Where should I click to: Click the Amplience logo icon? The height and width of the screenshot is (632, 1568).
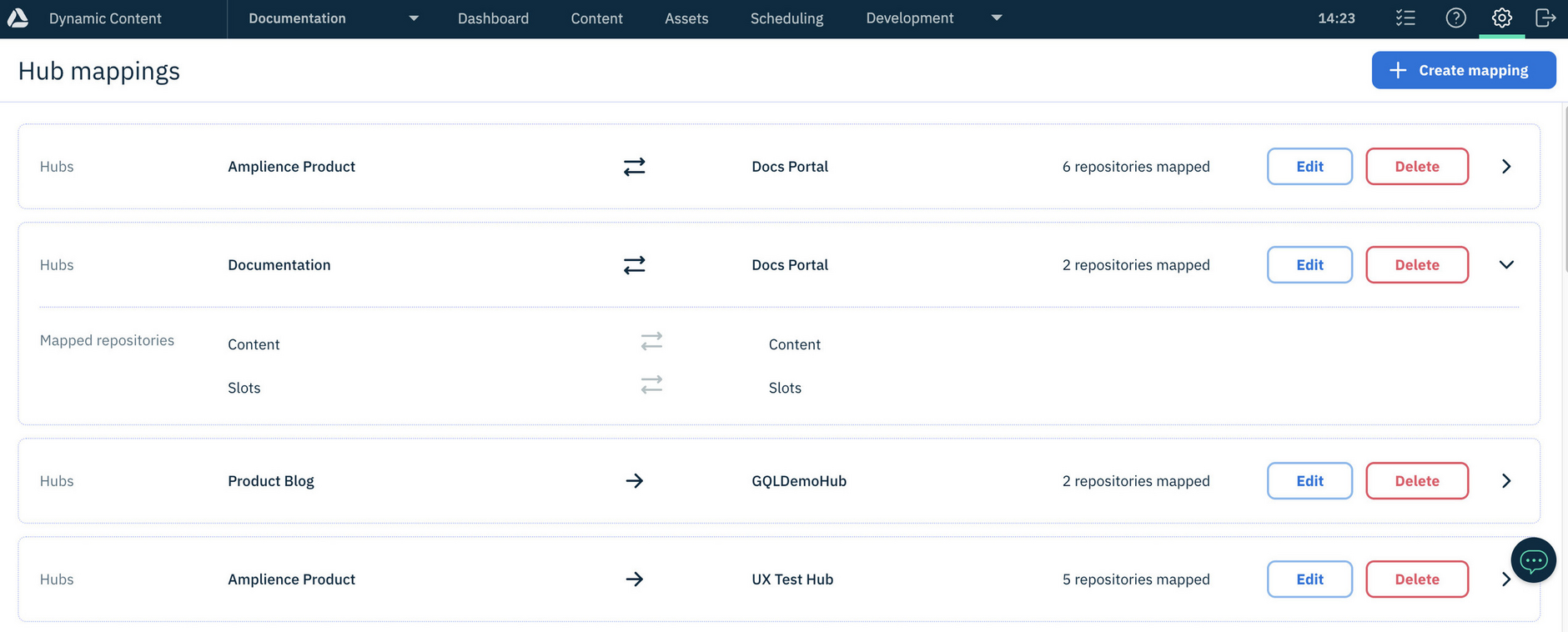(x=18, y=18)
